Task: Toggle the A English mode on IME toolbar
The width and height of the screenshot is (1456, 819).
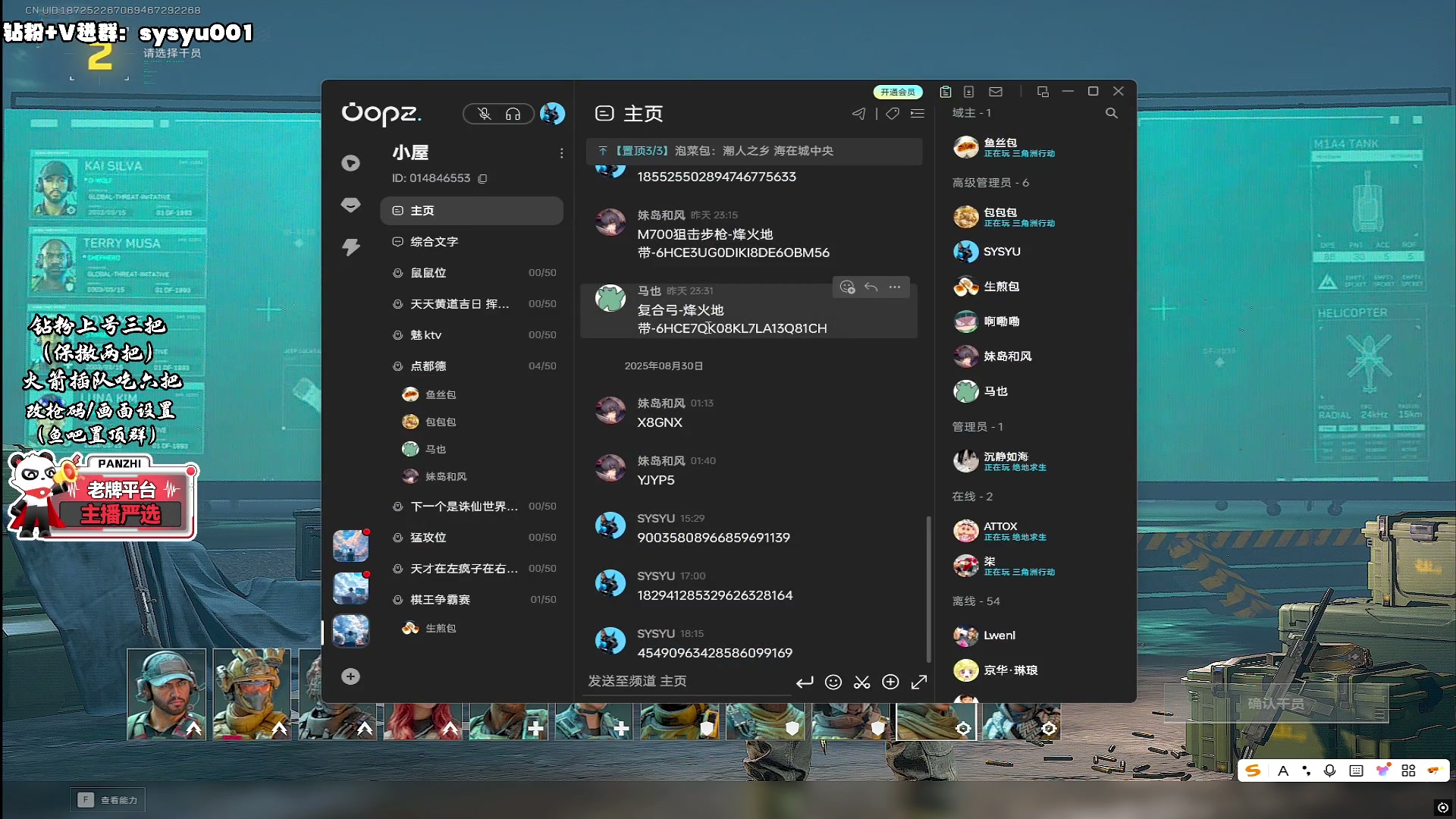Action: [1283, 770]
